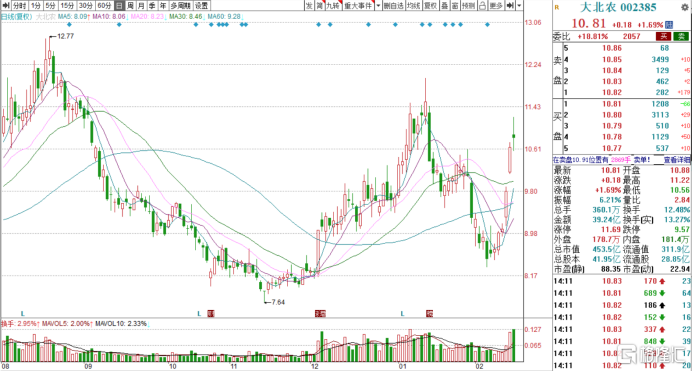The width and height of the screenshot is (692, 371).
Task: Toggle the 重大事件 major events overlay
Action: [x=358, y=5]
